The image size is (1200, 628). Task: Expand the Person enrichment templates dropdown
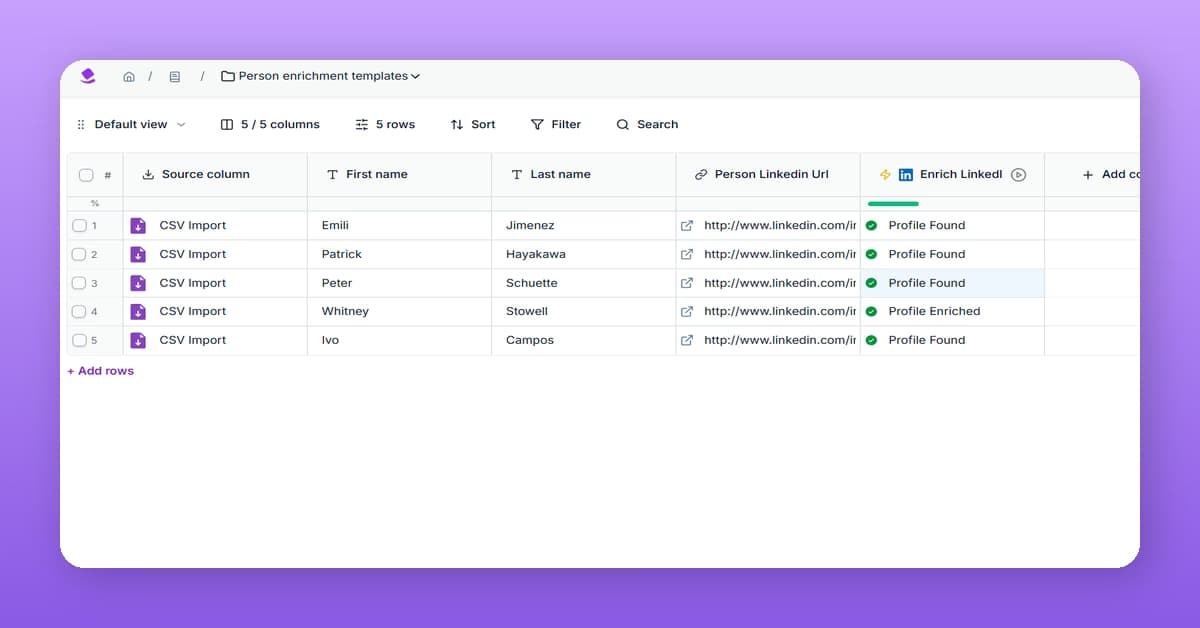[414, 76]
